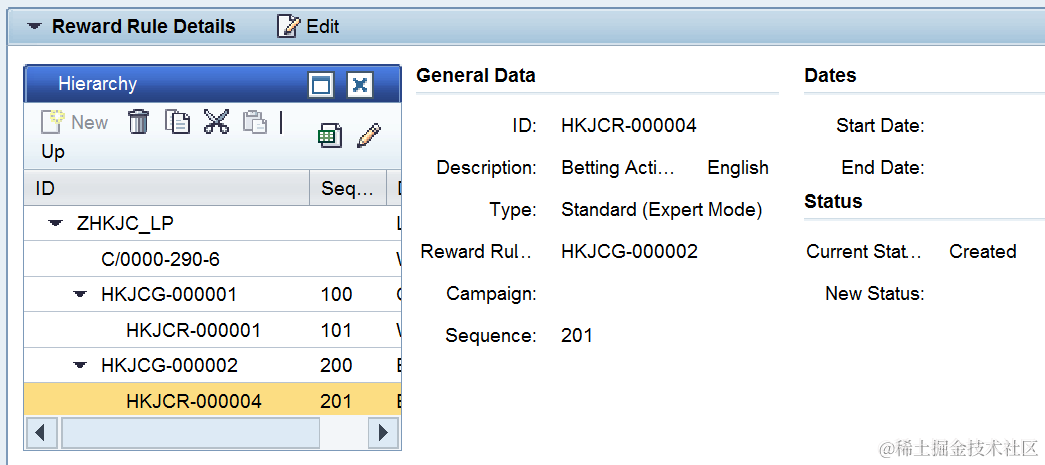1045x465 pixels.
Task: Click the Paste clipboard icon
Action: tap(255, 122)
